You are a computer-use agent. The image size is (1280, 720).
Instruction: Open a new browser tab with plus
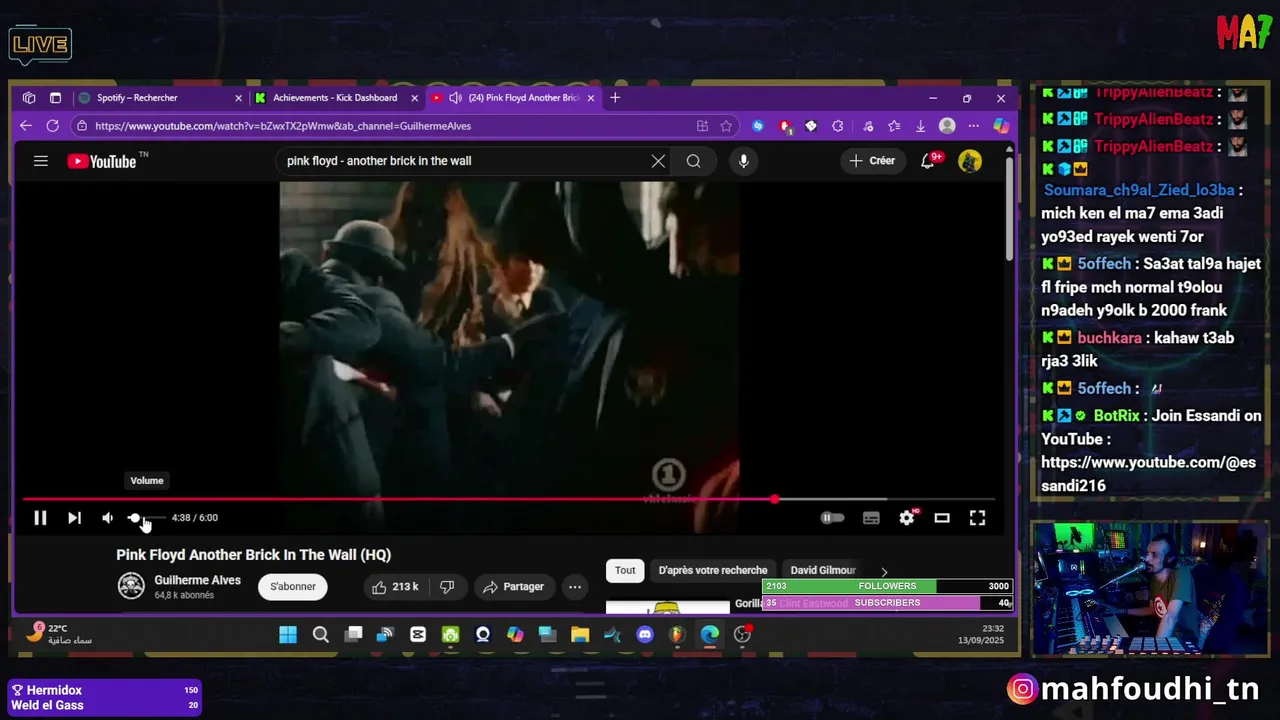tap(615, 98)
